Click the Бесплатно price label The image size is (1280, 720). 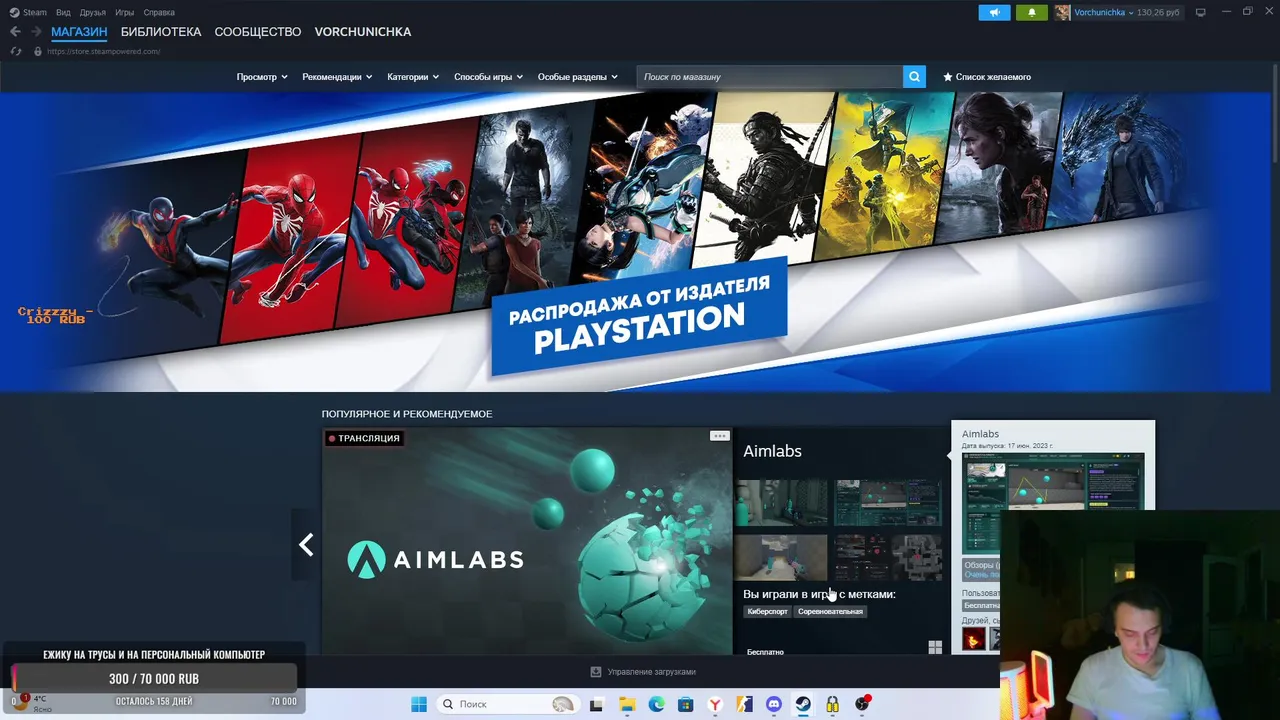click(x=765, y=651)
